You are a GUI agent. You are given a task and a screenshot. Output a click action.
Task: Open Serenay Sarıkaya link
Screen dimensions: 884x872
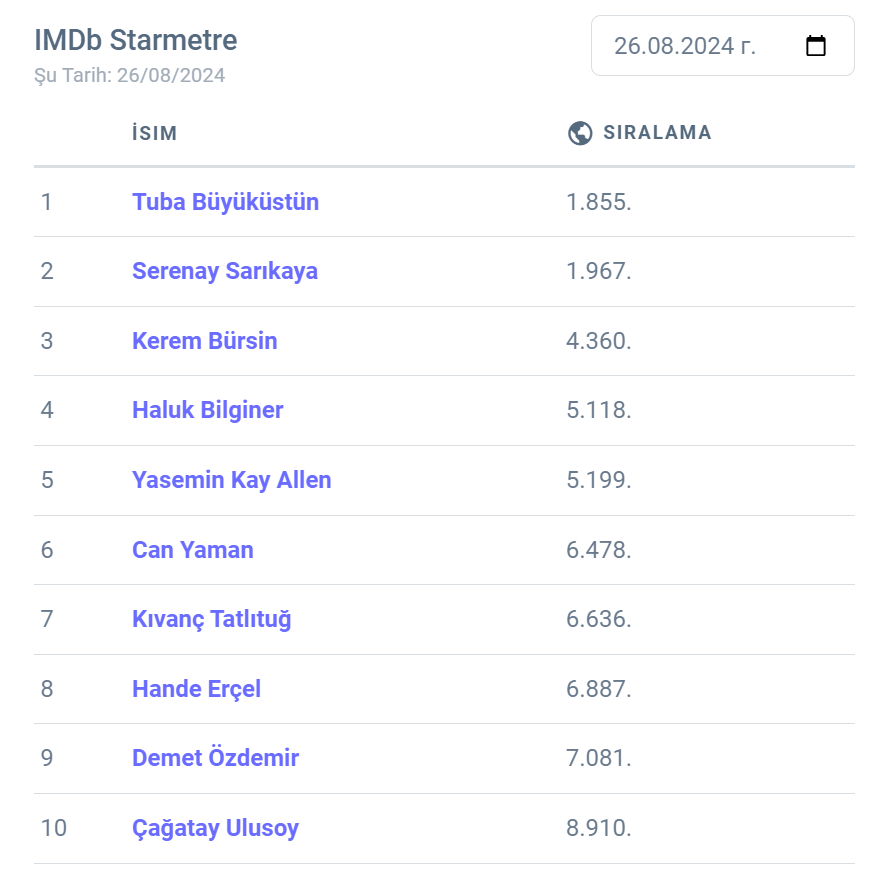point(225,271)
